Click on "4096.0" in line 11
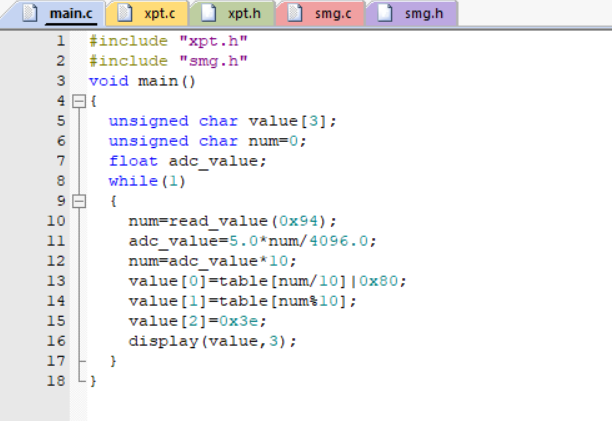 (x=338, y=241)
